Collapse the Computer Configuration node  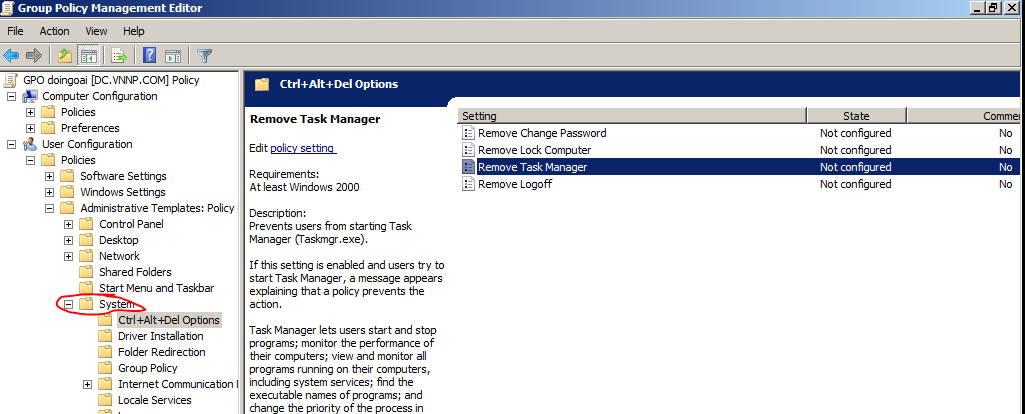point(11,96)
